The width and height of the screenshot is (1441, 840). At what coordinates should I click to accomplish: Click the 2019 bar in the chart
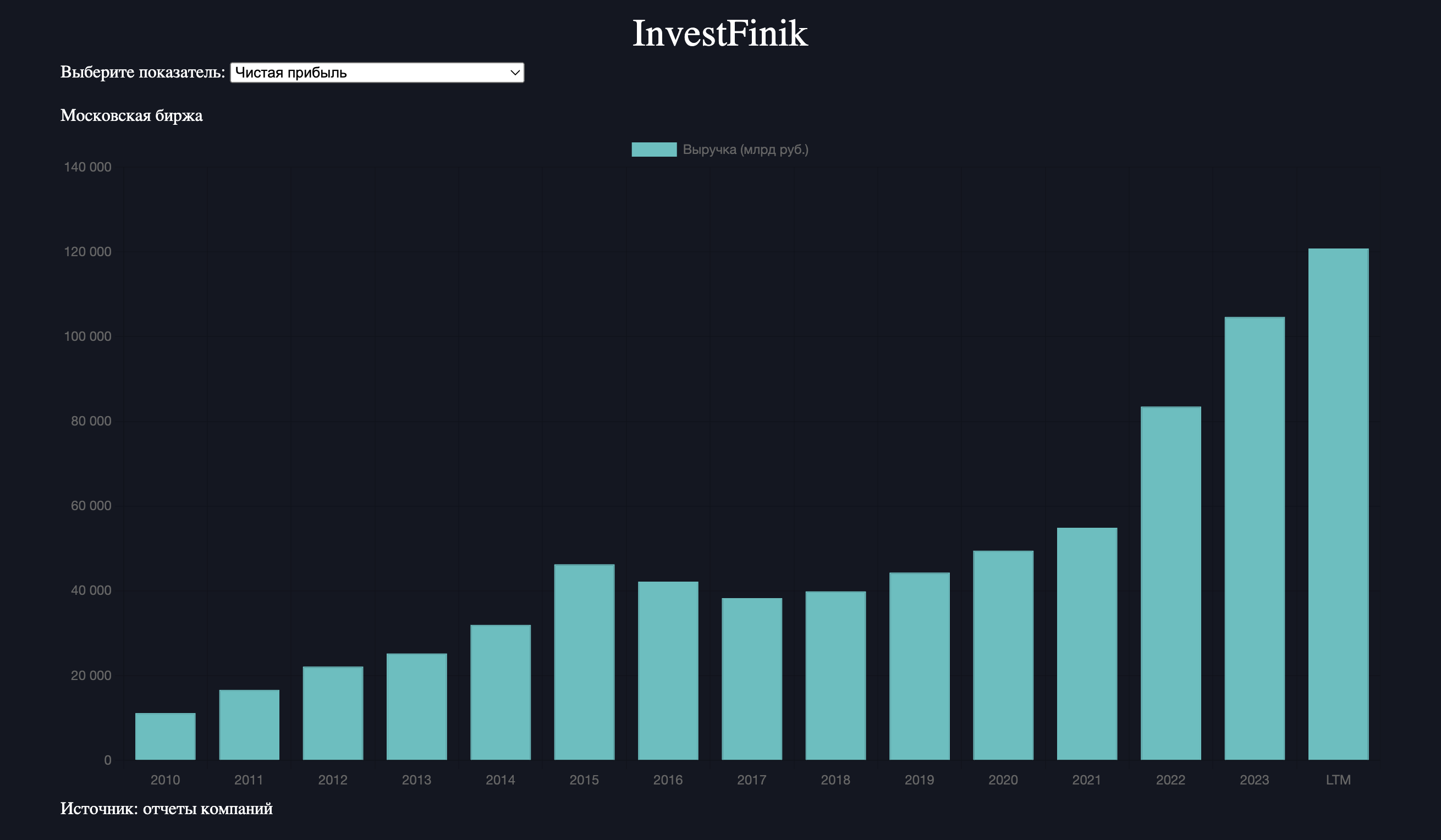tap(920, 666)
